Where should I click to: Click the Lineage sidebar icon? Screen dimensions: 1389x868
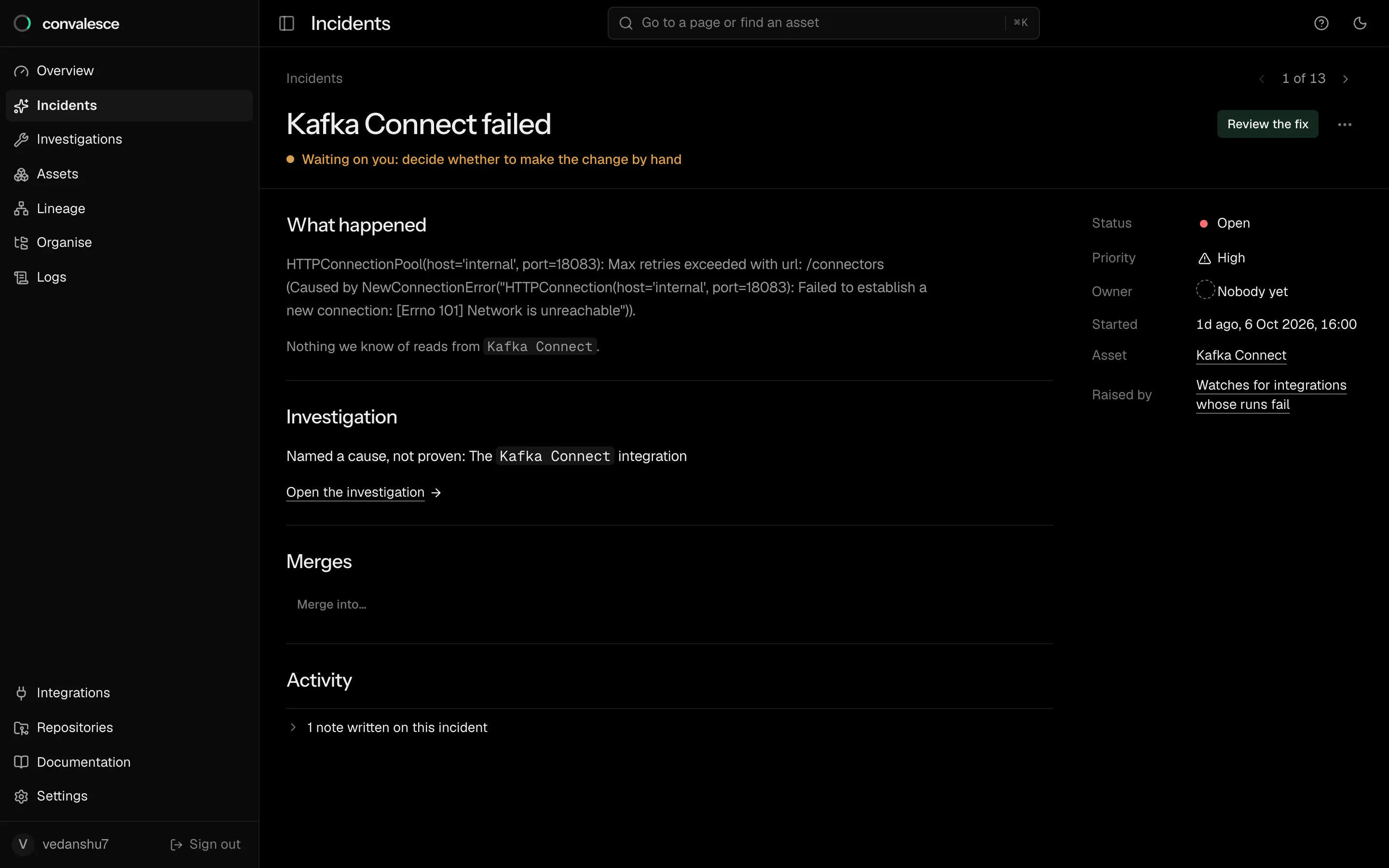tap(21, 208)
